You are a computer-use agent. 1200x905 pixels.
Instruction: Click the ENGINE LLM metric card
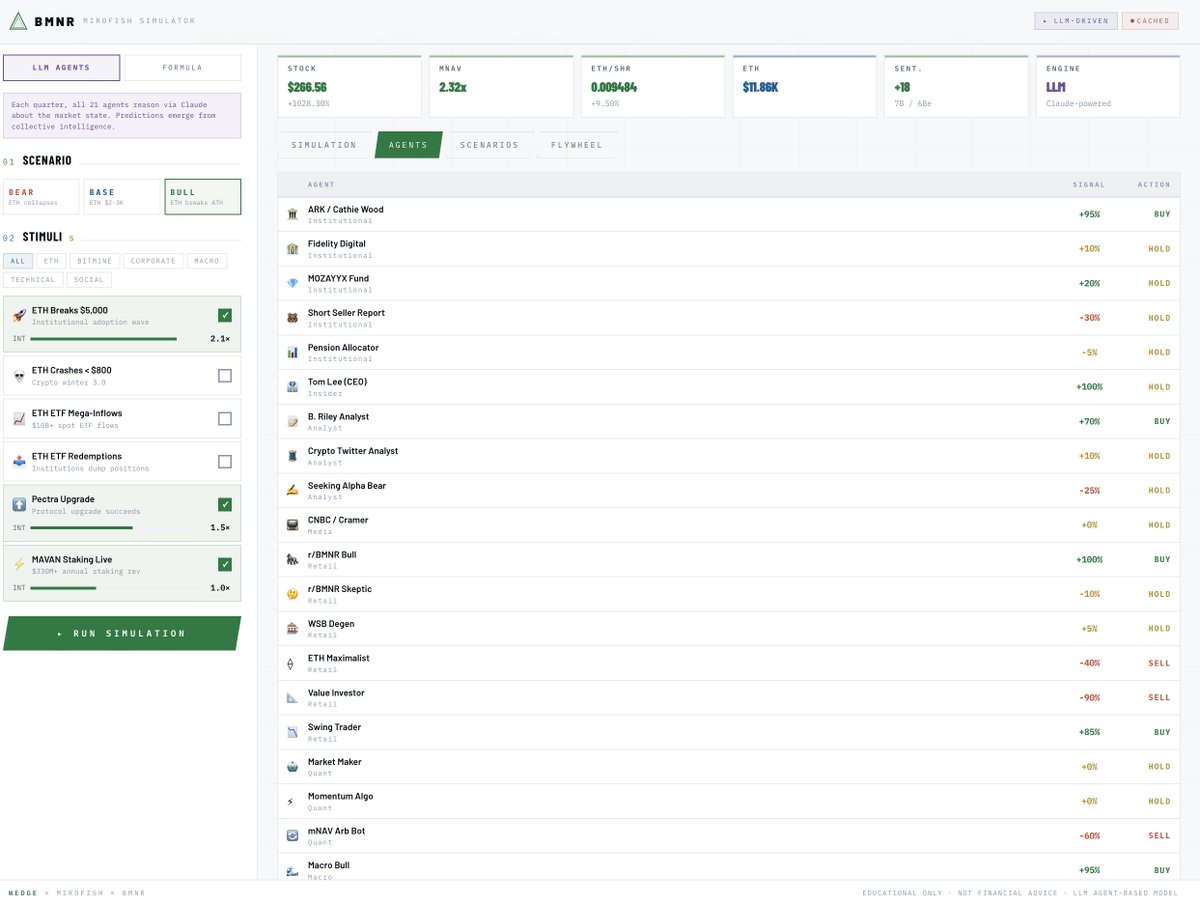tap(1108, 87)
